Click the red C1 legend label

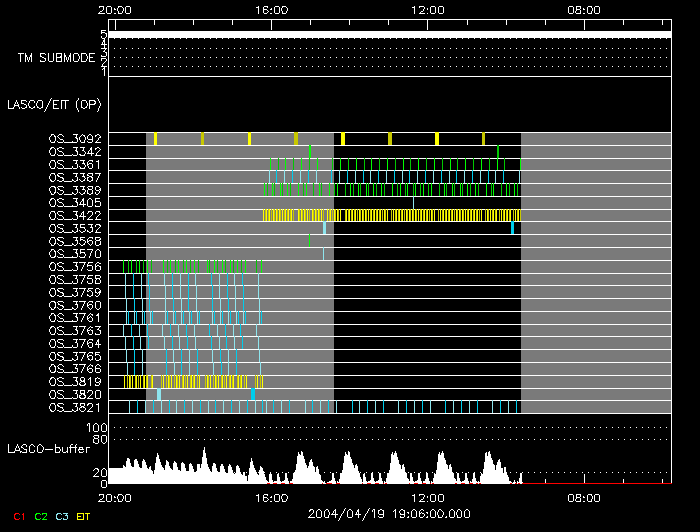tap(19, 516)
